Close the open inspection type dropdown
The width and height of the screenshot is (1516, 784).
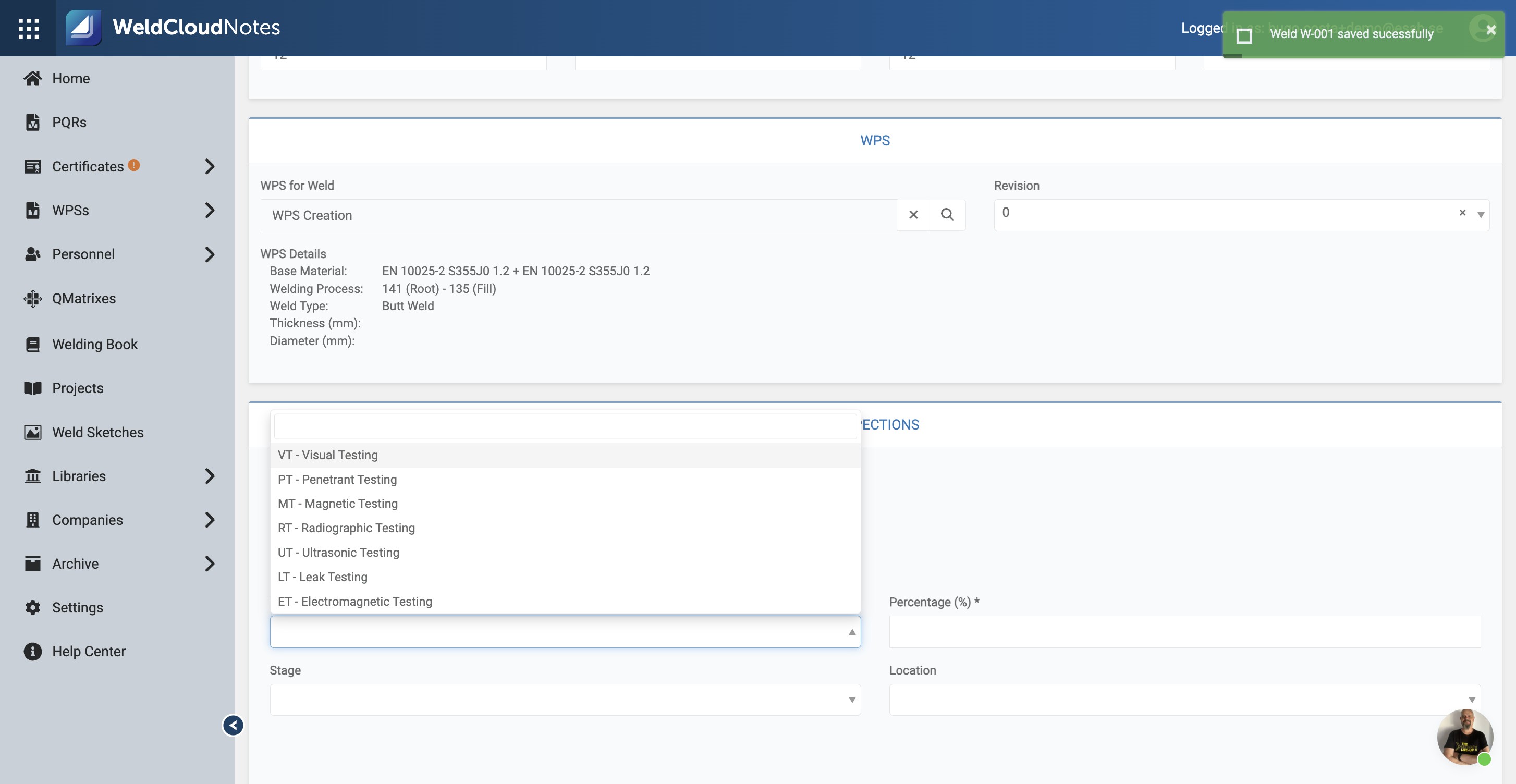(x=851, y=632)
